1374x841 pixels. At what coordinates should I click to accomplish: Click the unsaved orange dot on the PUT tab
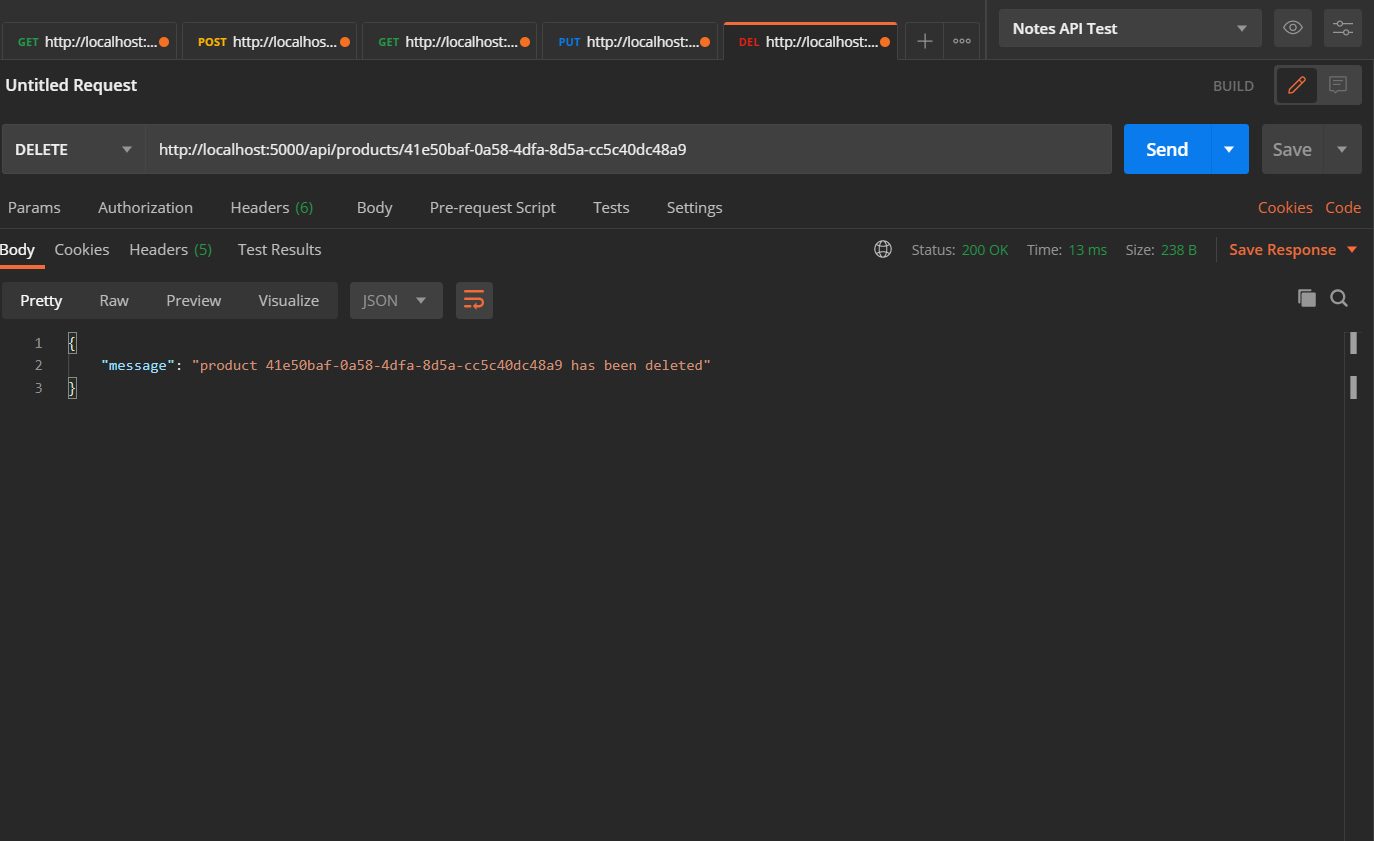(x=705, y=42)
